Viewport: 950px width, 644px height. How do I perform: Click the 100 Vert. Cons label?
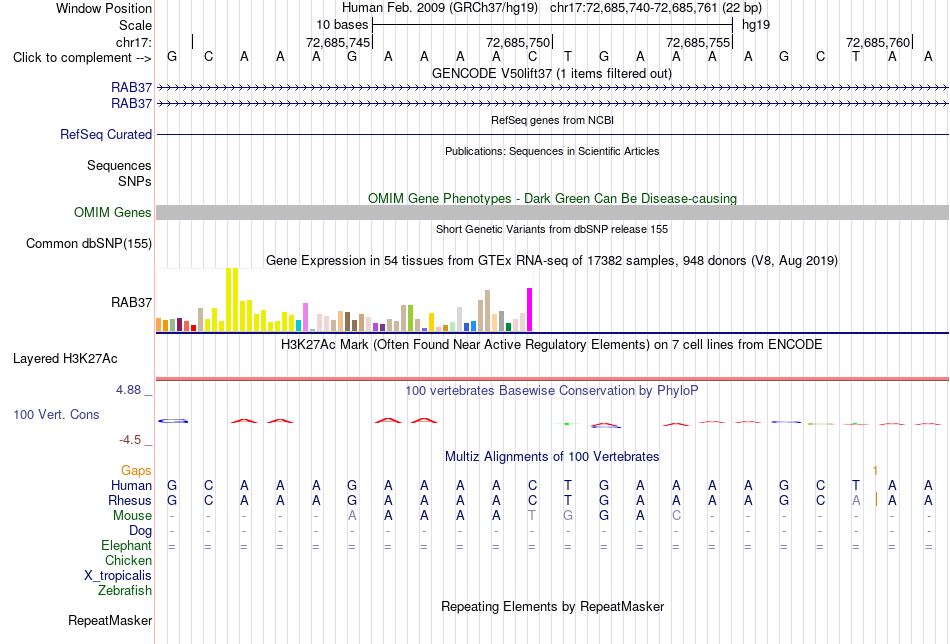tap(56, 414)
